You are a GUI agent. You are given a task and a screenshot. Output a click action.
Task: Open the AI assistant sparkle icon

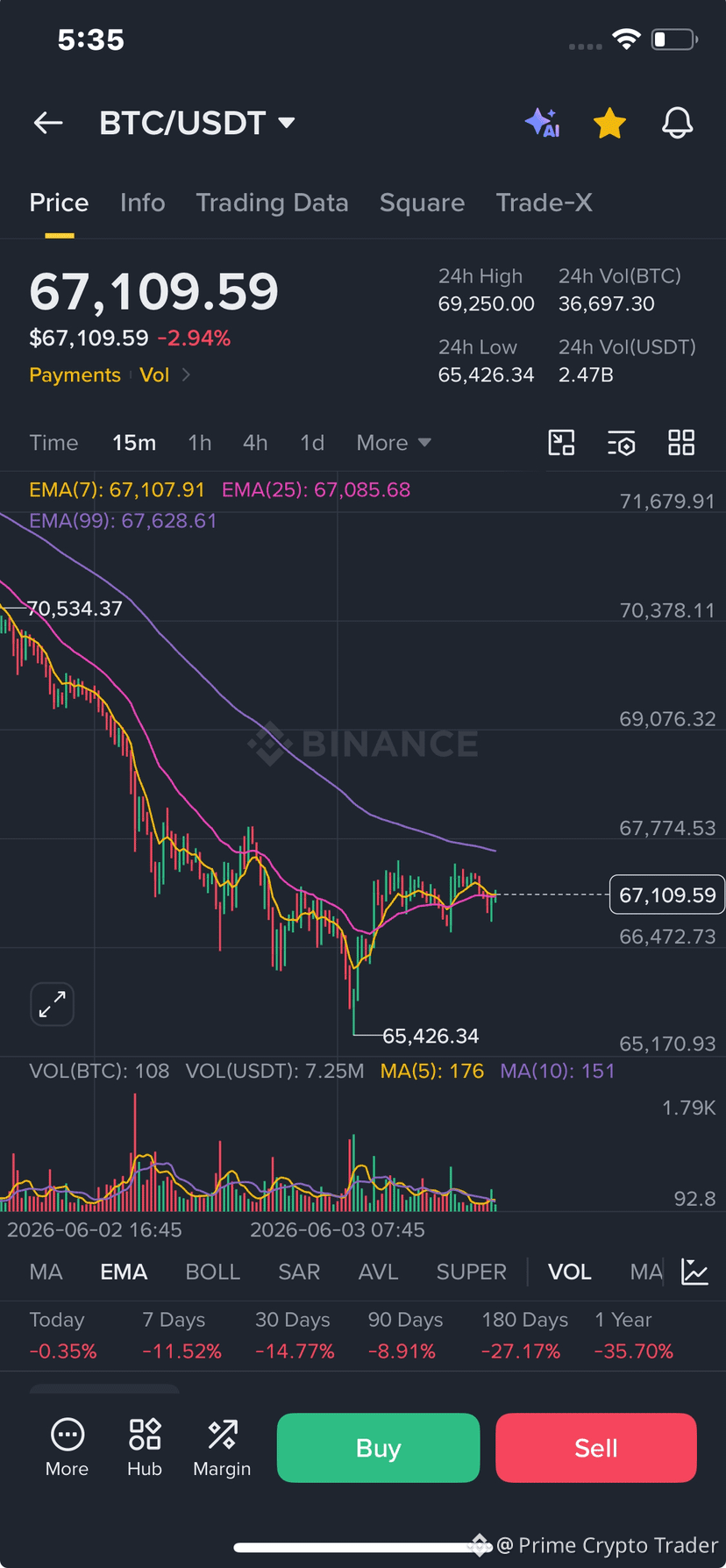point(542,124)
